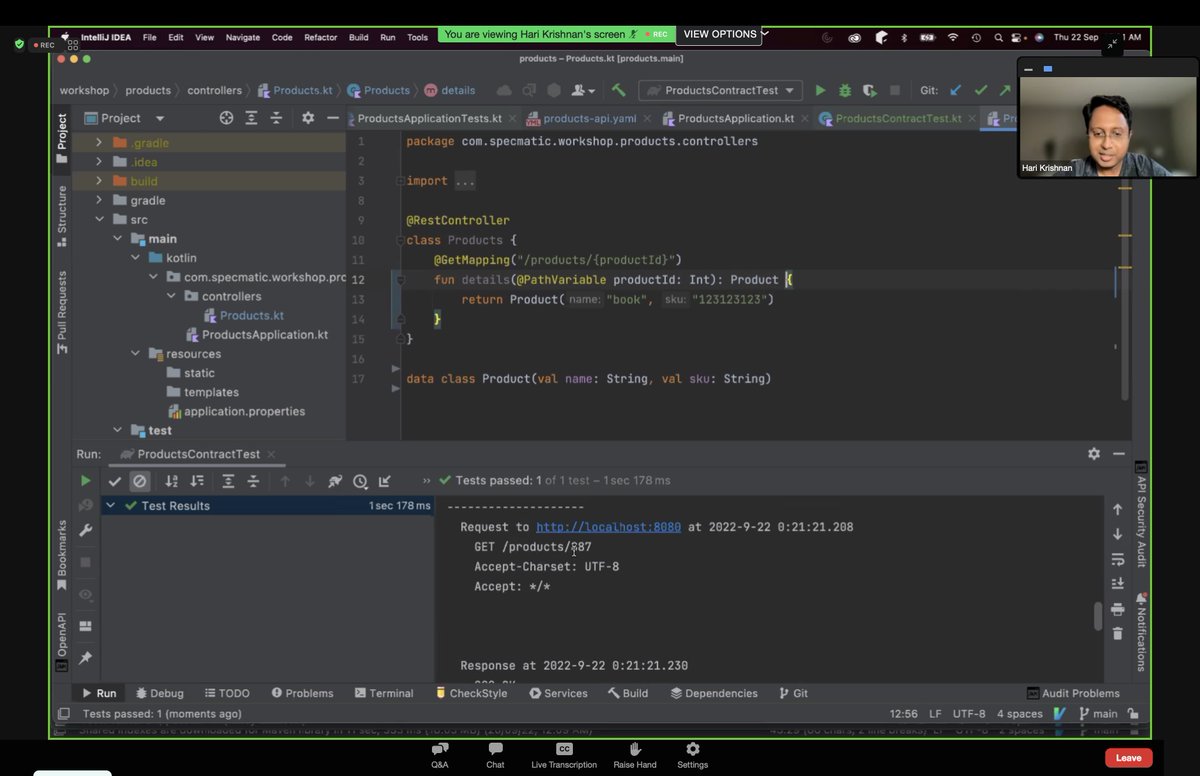Print test output via printer icon
The width and height of the screenshot is (1200, 776).
pos(1117,608)
